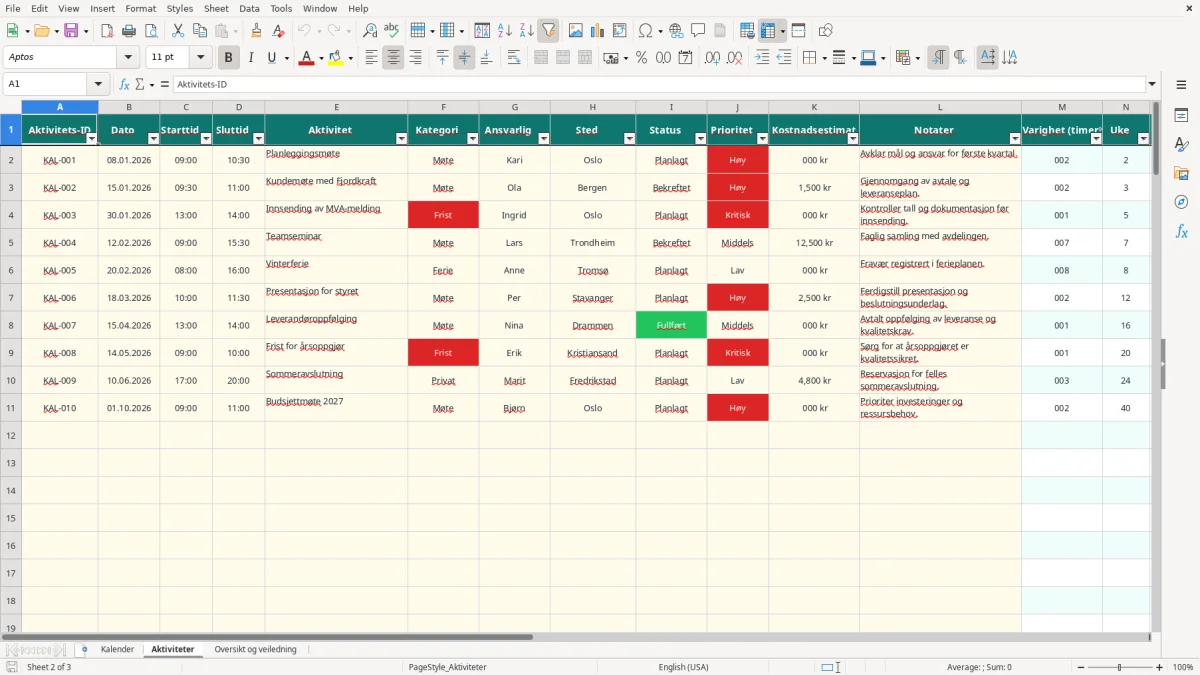The height and width of the screenshot is (675, 1200).
Task: Open the Sheet menu
Action: 216,8
